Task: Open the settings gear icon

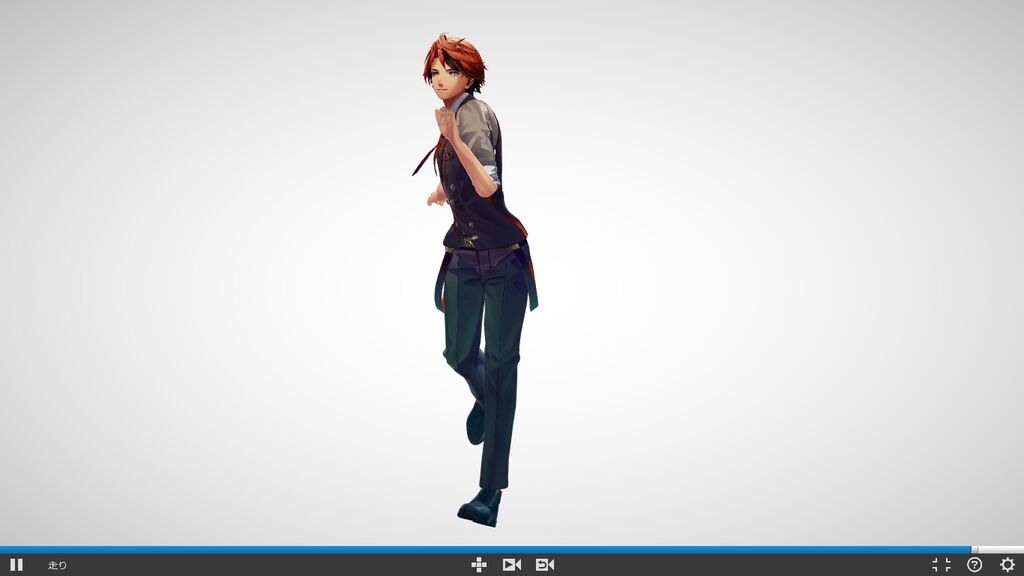Action: (1008, 565)
